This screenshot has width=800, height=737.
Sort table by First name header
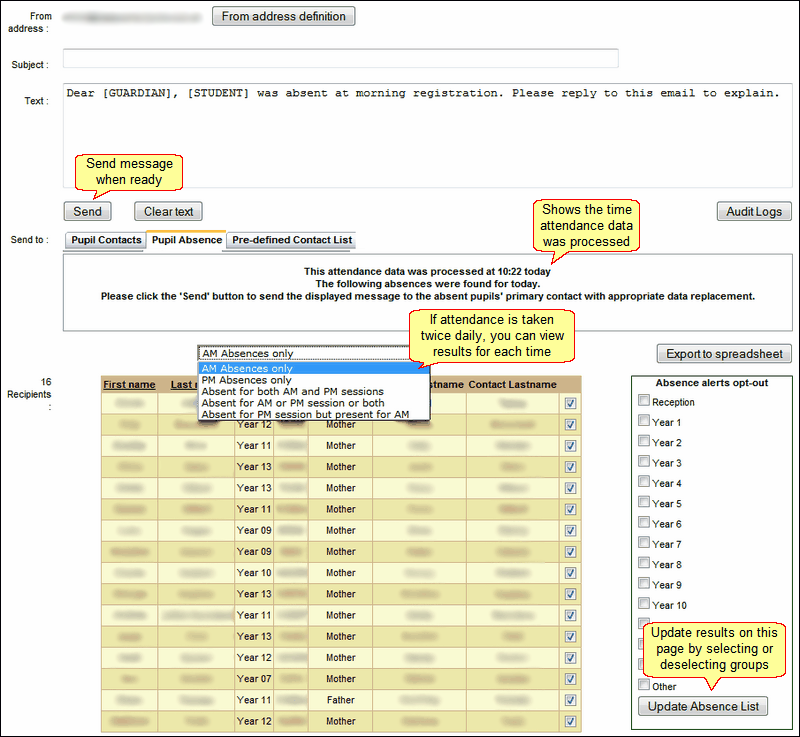pyautogui.click(x=129, y=385)
